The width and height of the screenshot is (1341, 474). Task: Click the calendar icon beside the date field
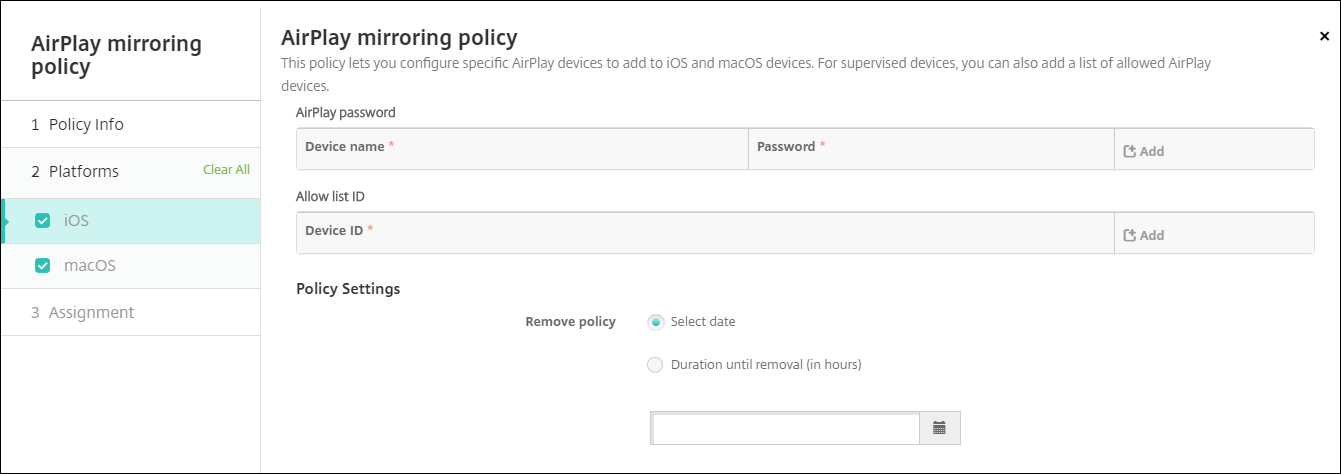tap(939, 427)
